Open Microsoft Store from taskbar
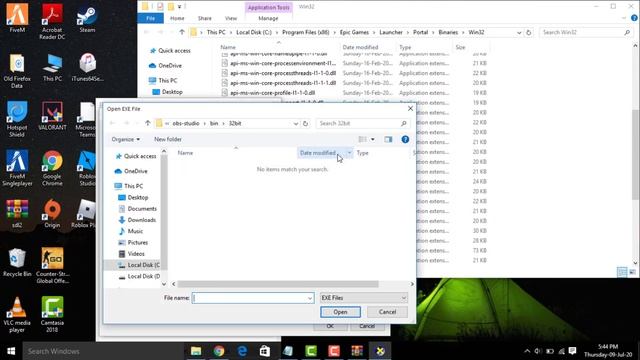The image size is (640, 360). 265,351
